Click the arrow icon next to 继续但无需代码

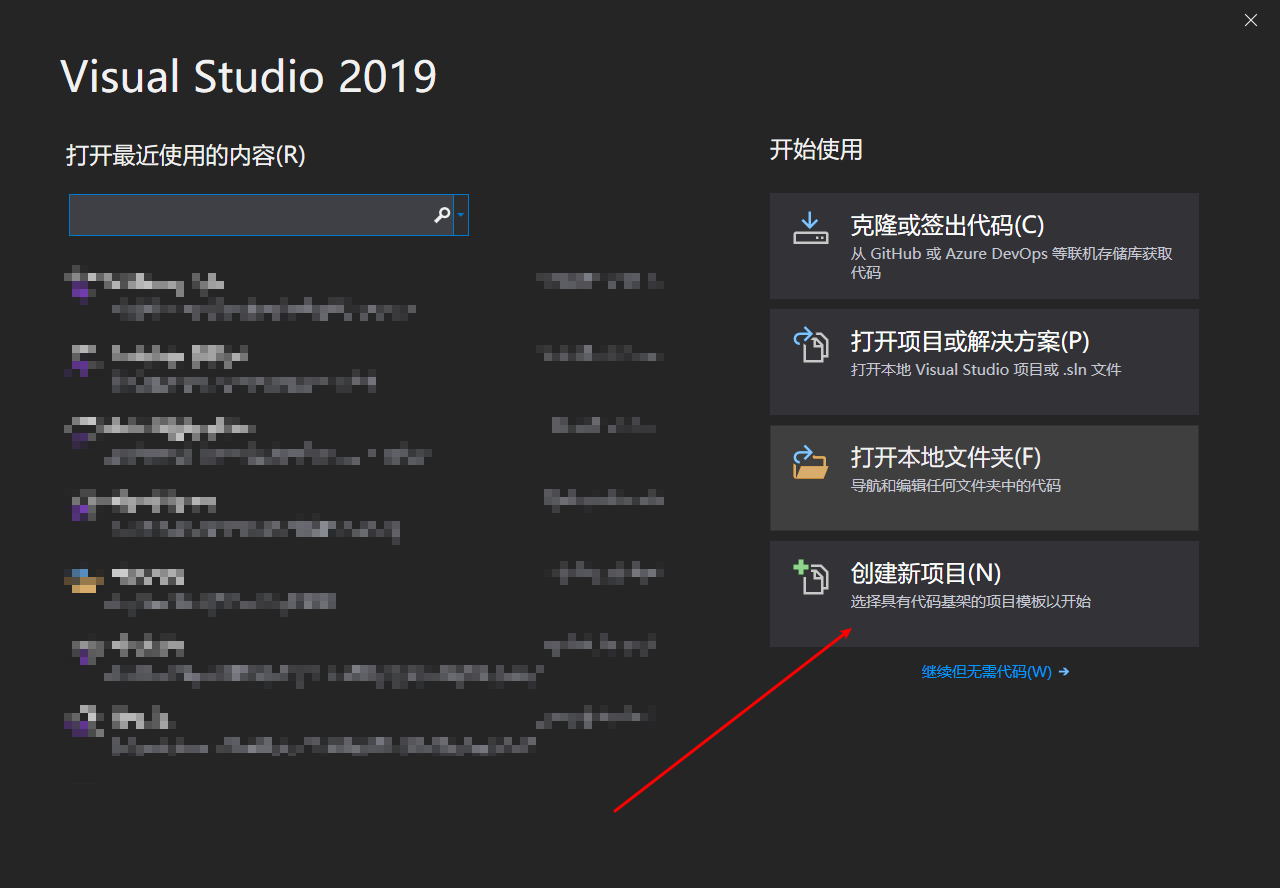pos(1064,671)
